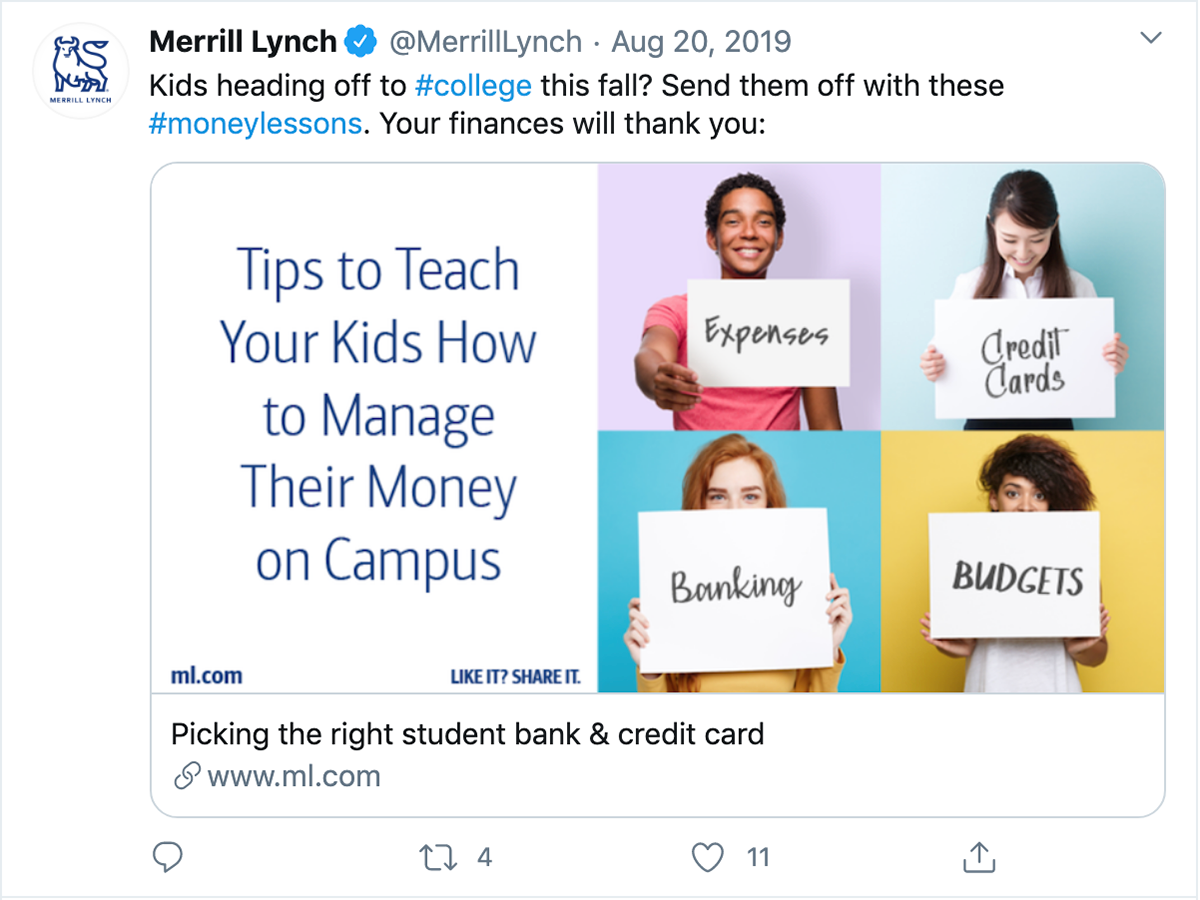Image resolution: width=1200 pixels, height=900 pixels.
Task: Open the Aug 20, 2019 timestamp
Action: 701,42
